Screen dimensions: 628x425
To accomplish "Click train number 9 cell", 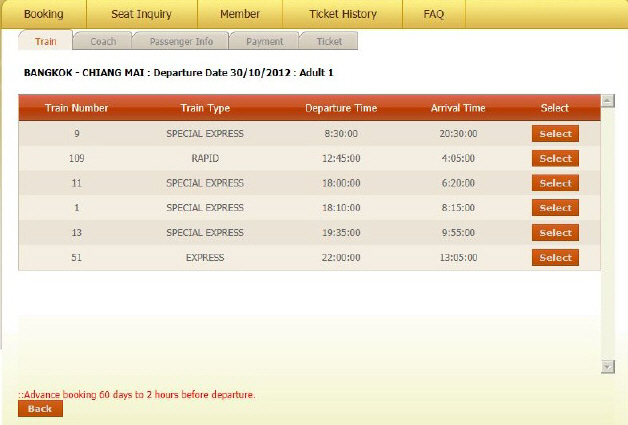I will click(x=76, y=133).
